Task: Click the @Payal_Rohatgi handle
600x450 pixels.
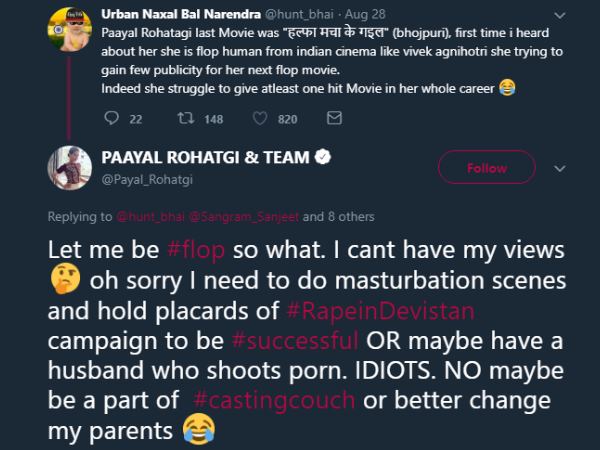Action: (147, 176)
